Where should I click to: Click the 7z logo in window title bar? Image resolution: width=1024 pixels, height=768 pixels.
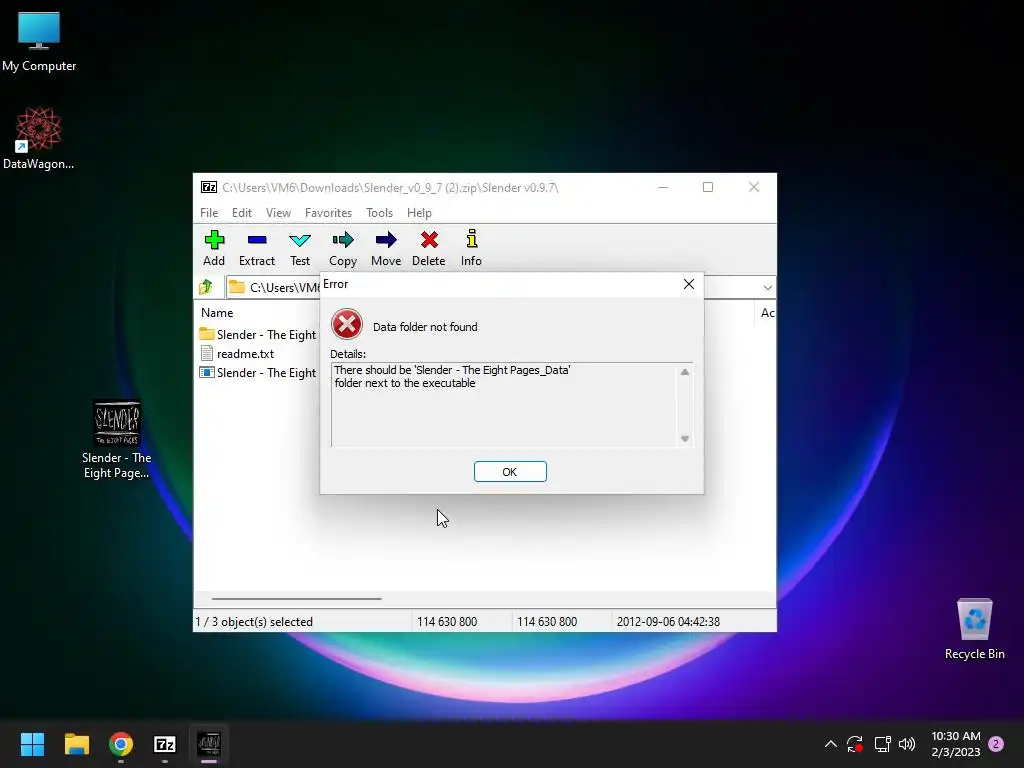(209, 187)
